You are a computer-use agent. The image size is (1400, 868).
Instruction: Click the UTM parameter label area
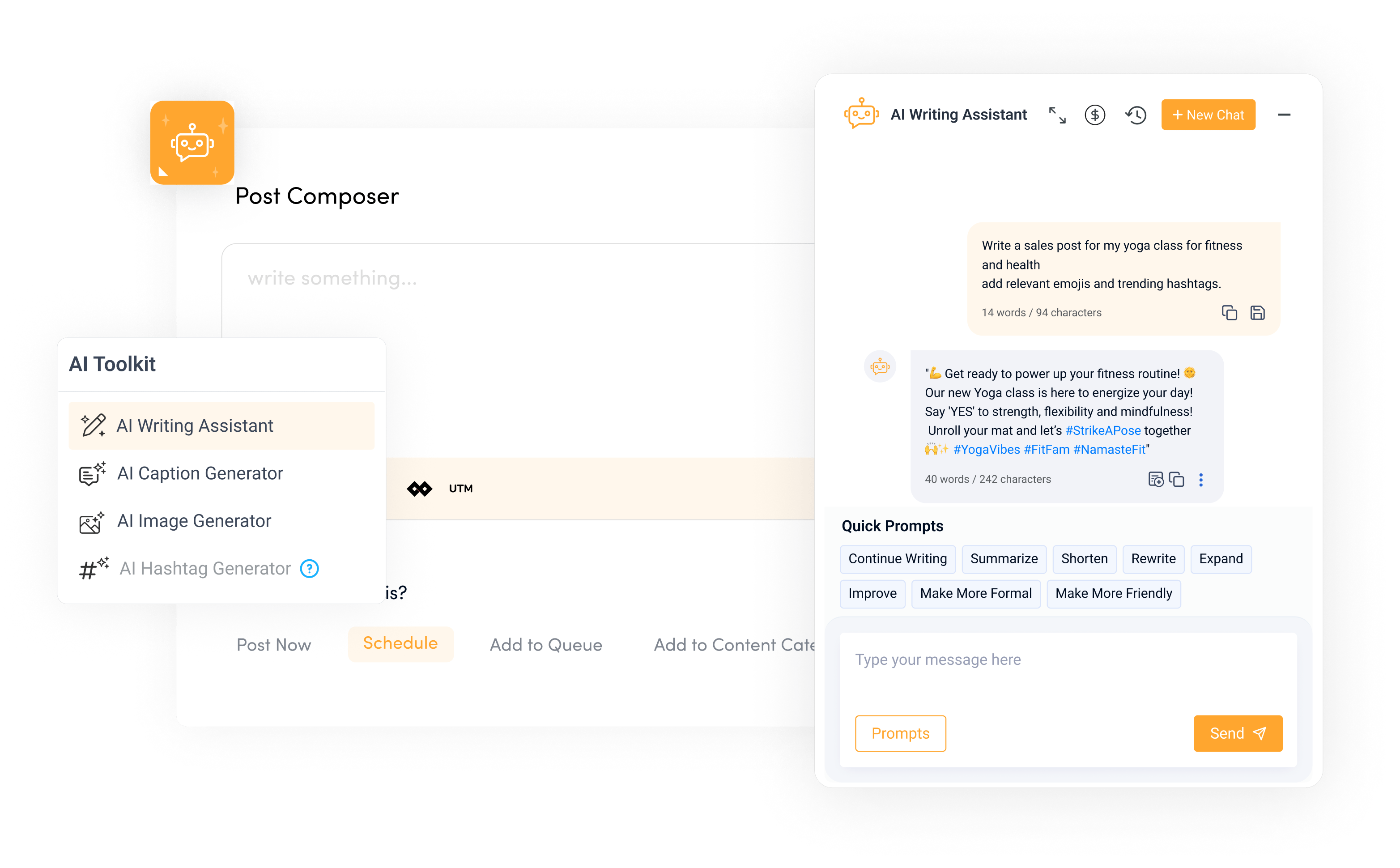point(459,488)
